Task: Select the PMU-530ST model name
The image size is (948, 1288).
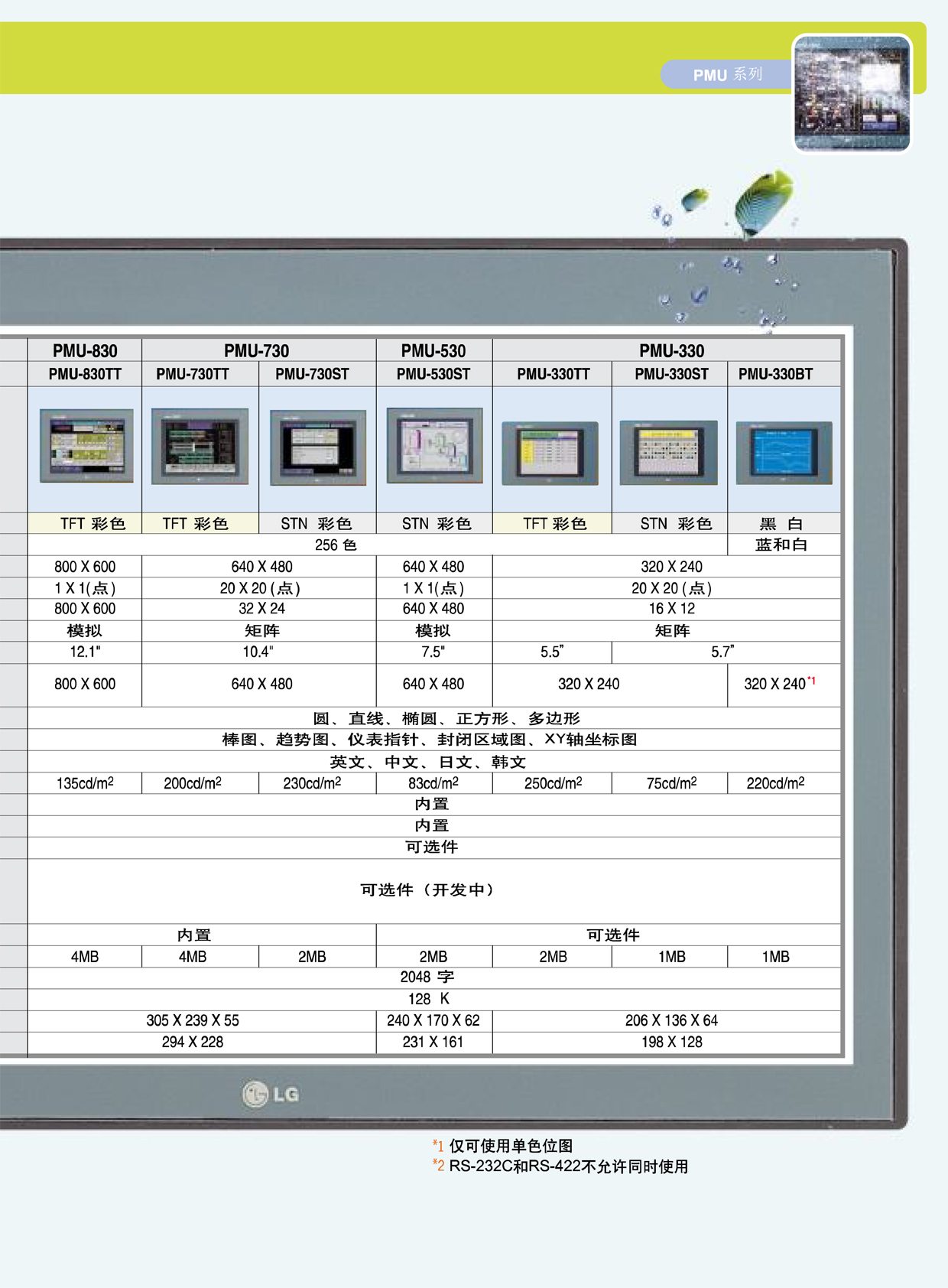Action: [433, 374]
